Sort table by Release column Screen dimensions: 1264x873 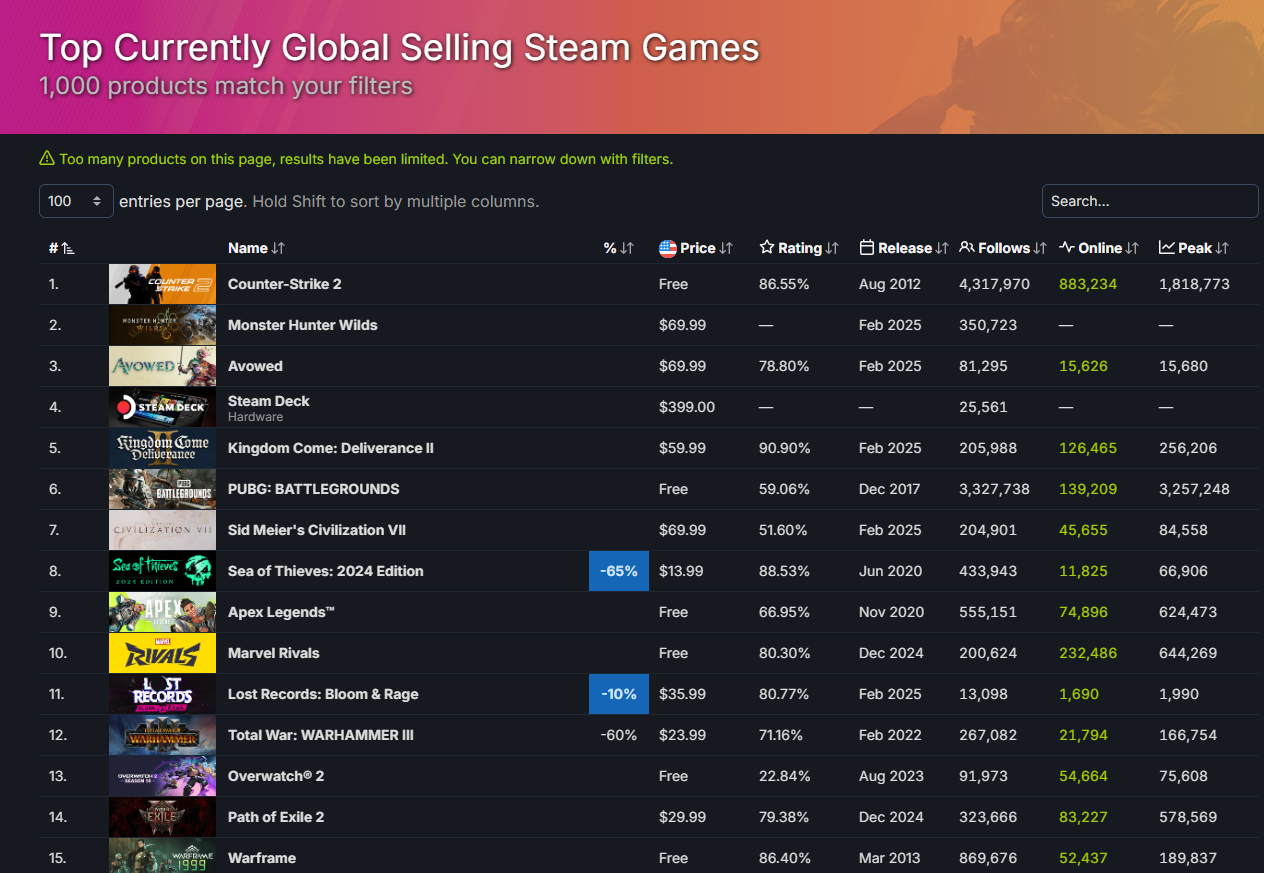coord(903,248)
